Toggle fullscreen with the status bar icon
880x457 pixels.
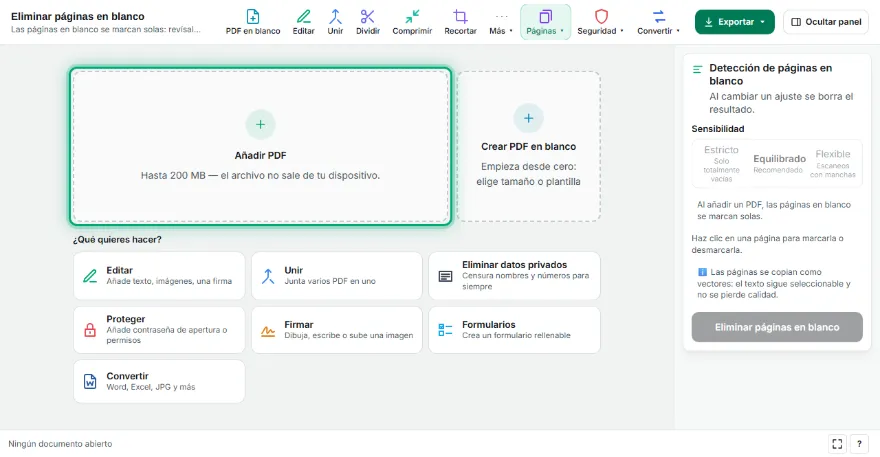click(x=837, y=444)
